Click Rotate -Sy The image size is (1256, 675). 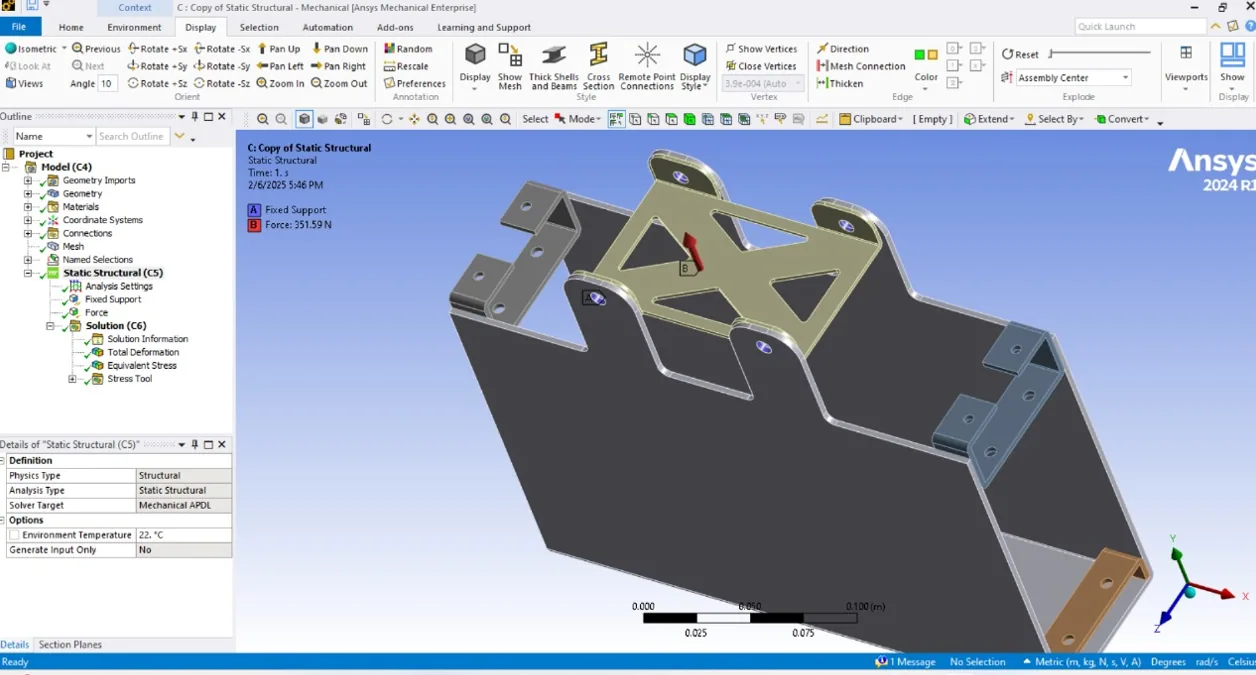(222, 66)
